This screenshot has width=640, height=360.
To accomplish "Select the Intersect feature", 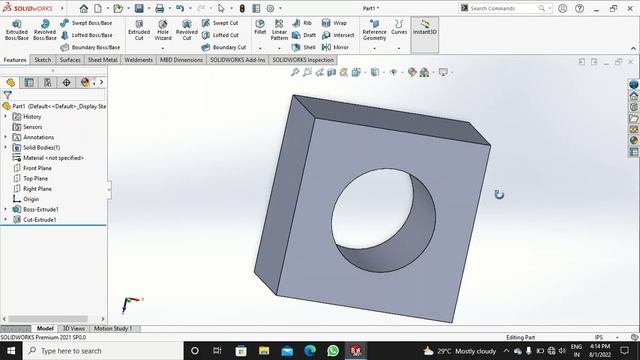I will (338, 36).
